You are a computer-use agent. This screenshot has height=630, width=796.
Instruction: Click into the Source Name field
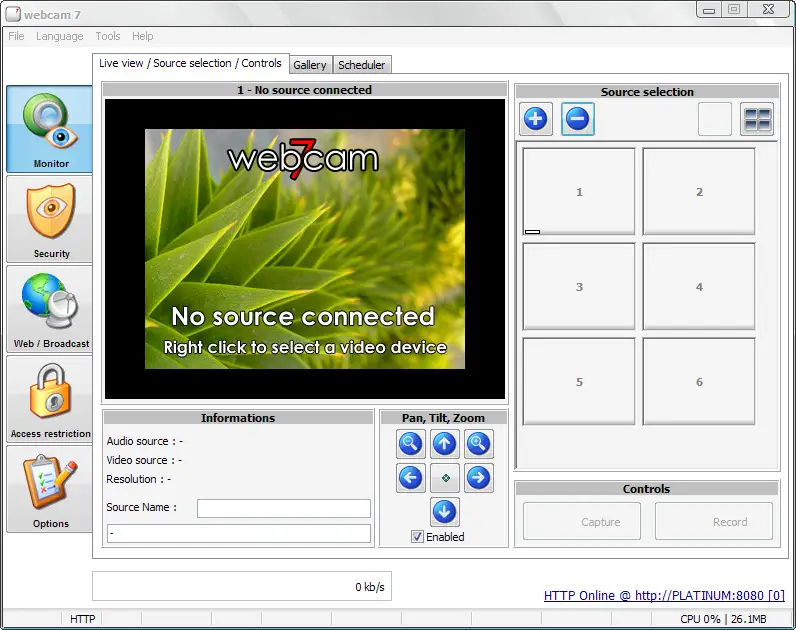point(284,508)
